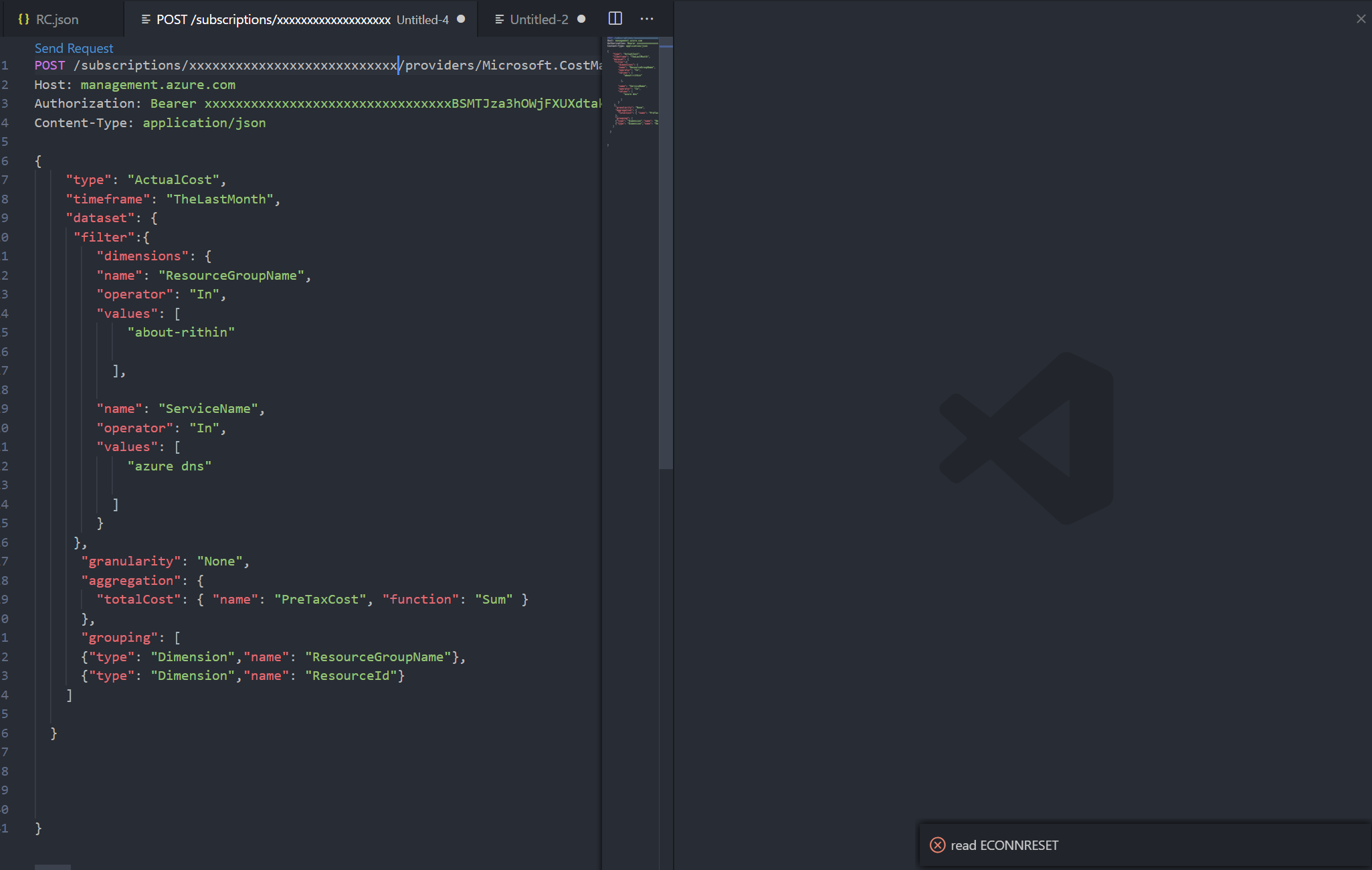
Task: Open the more actions ellipsis menu
Action: [646, 19]
